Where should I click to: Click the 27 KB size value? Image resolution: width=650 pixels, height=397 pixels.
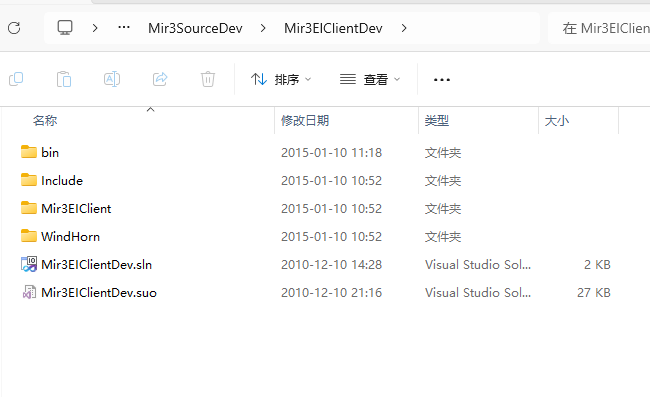[594, 293]
